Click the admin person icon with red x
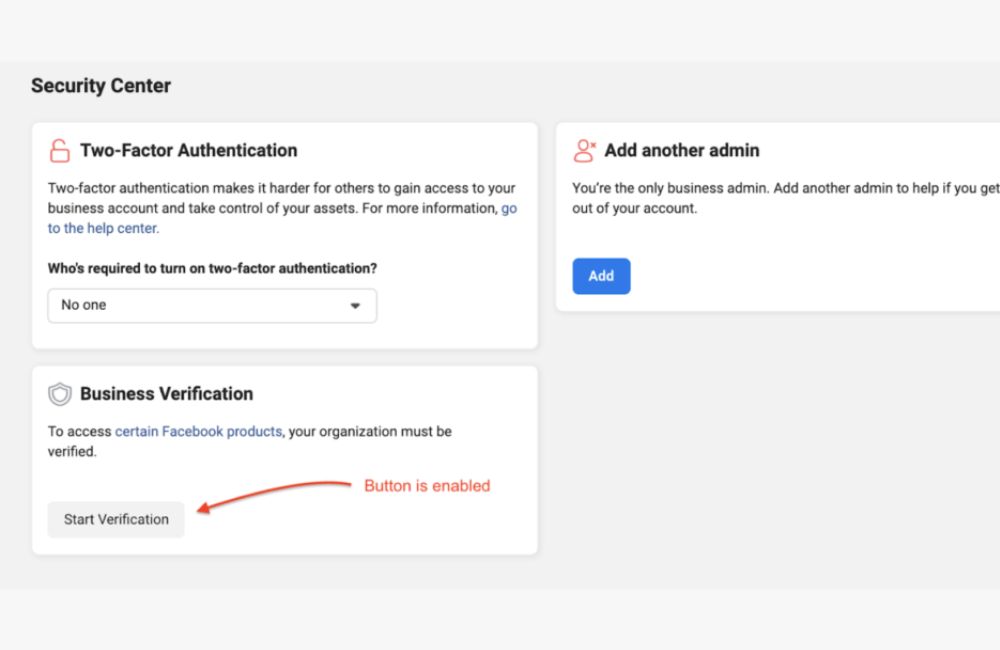Screen dimensions: 1000x650 pyautogui.click(x=585, y=150)
